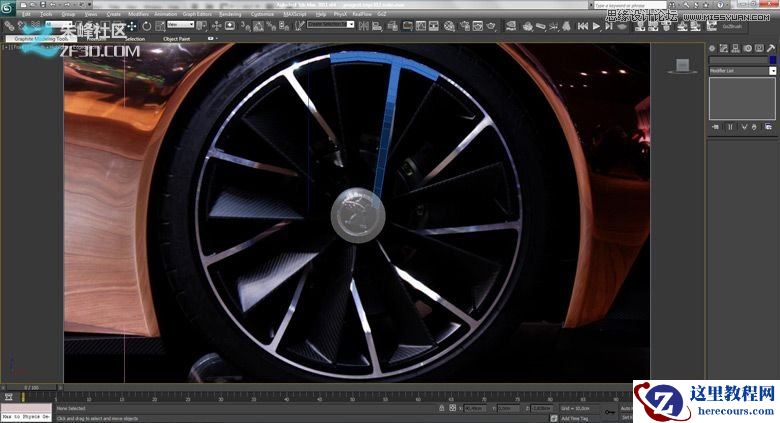Click the selection lock toggle in status bar
The height and width of the screenshot is (423, 780).
click(x=442, y=408)
